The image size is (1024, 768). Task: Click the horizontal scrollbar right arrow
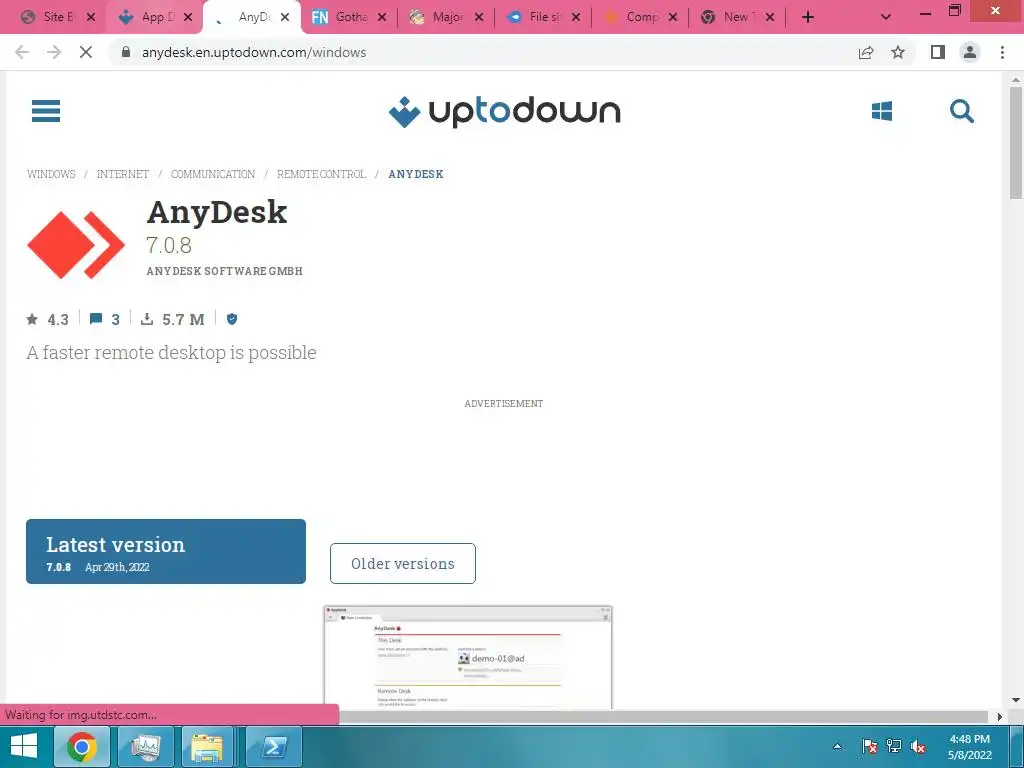pyautogui.click(x=1000, y=716)
